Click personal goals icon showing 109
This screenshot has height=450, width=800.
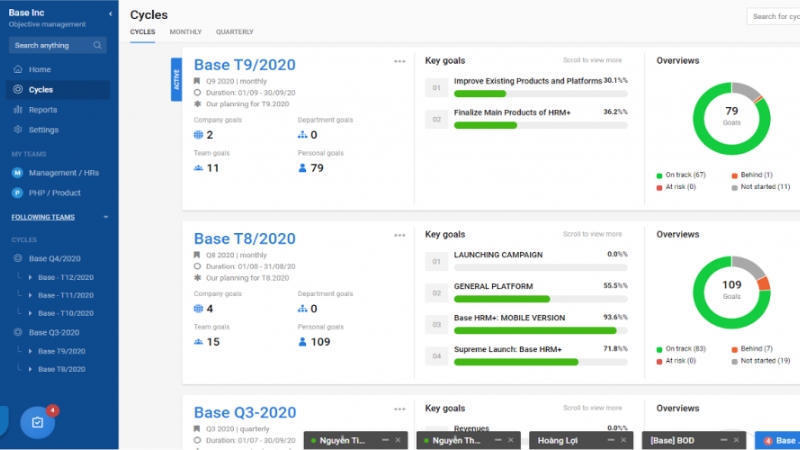pos(302,342)
